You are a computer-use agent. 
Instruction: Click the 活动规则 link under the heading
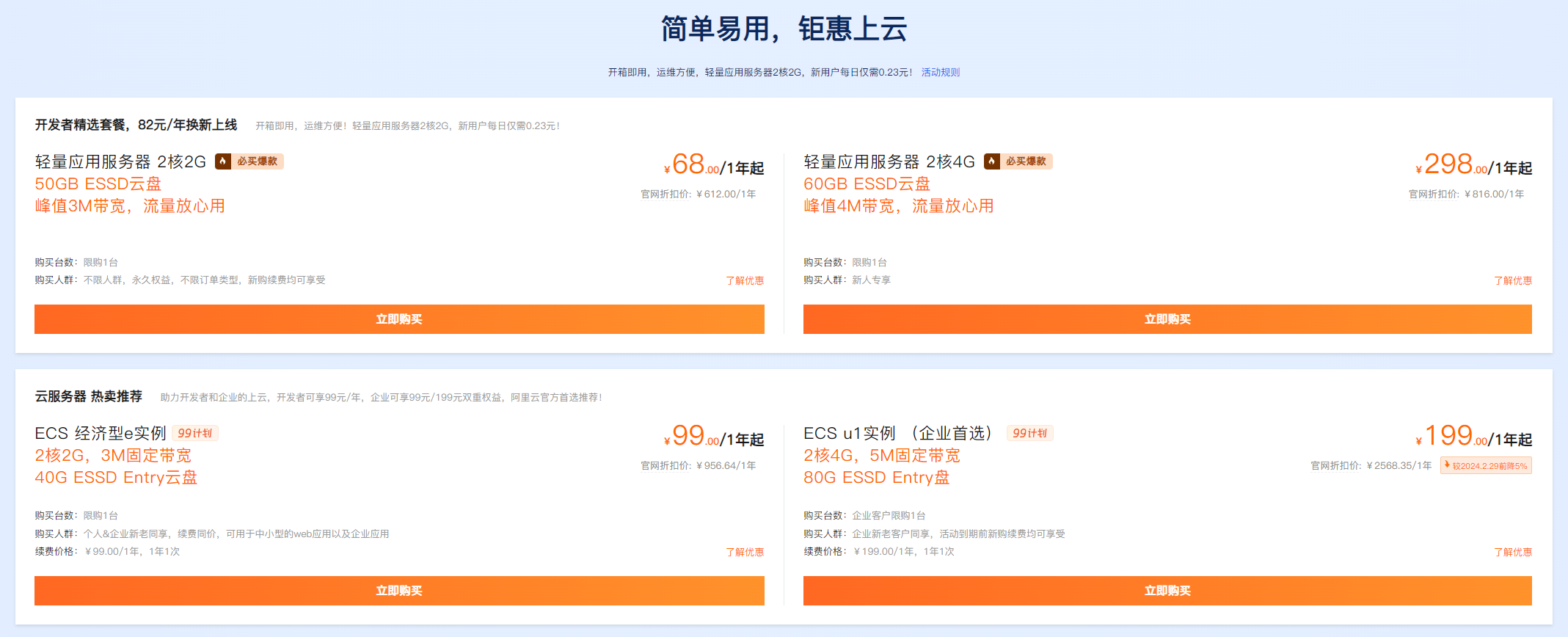click(940, 73)
